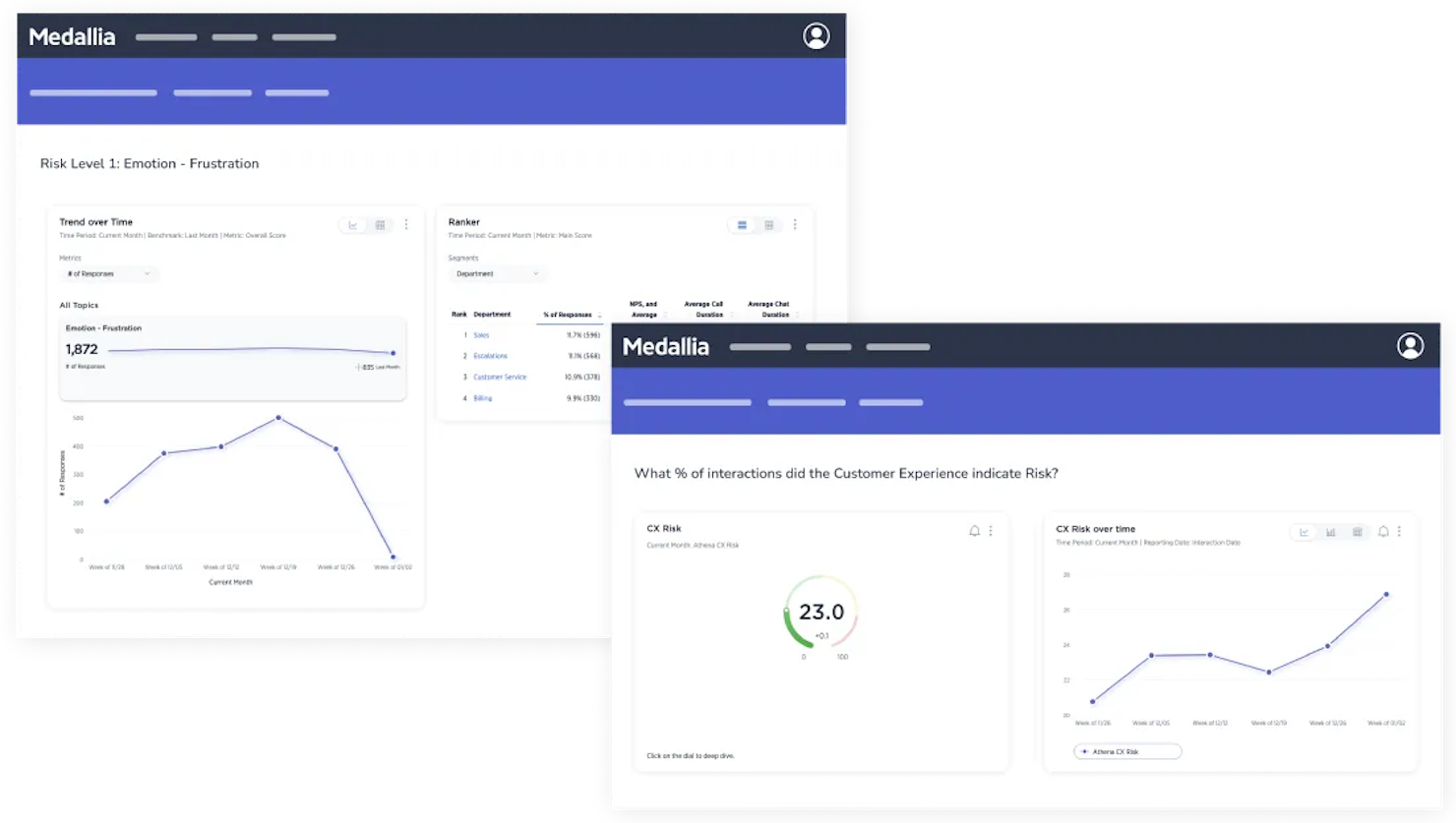Switch CX Risk over time to bar chart
Image resolution: width=1456 pixels, height=823 pixels.
(1330, 532)
